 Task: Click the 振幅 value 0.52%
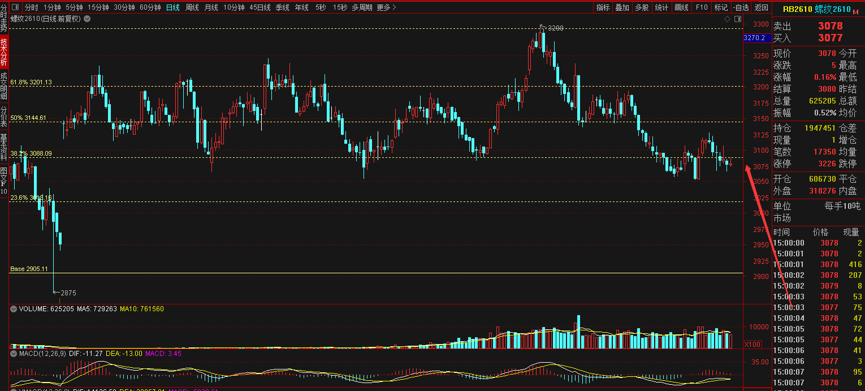[825, 113]
